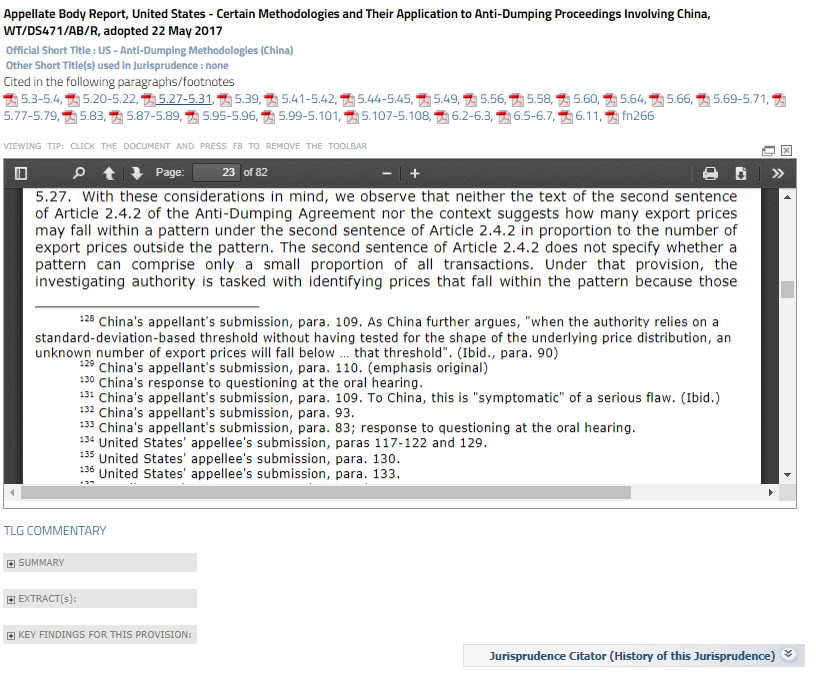Viewport: 816px width, 688px height.
Task: Download the PDF document
Action: (x=741, y=173)
